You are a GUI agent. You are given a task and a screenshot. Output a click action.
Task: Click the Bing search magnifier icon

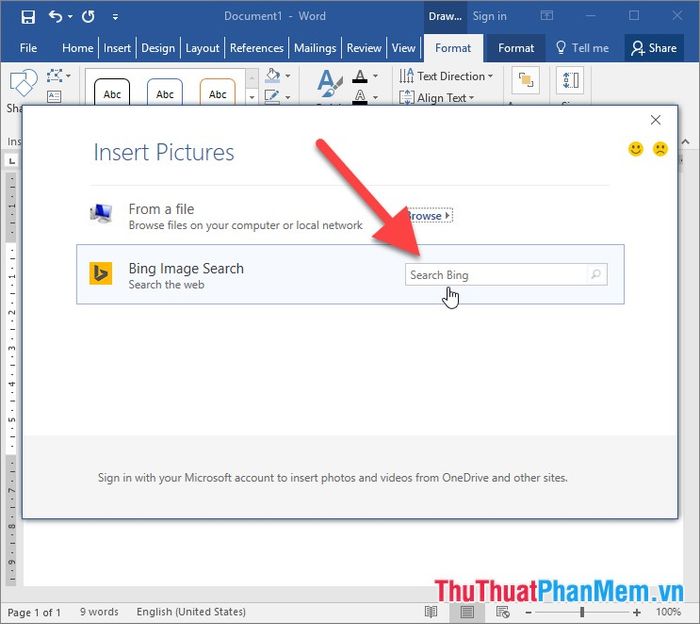(596, 275)
